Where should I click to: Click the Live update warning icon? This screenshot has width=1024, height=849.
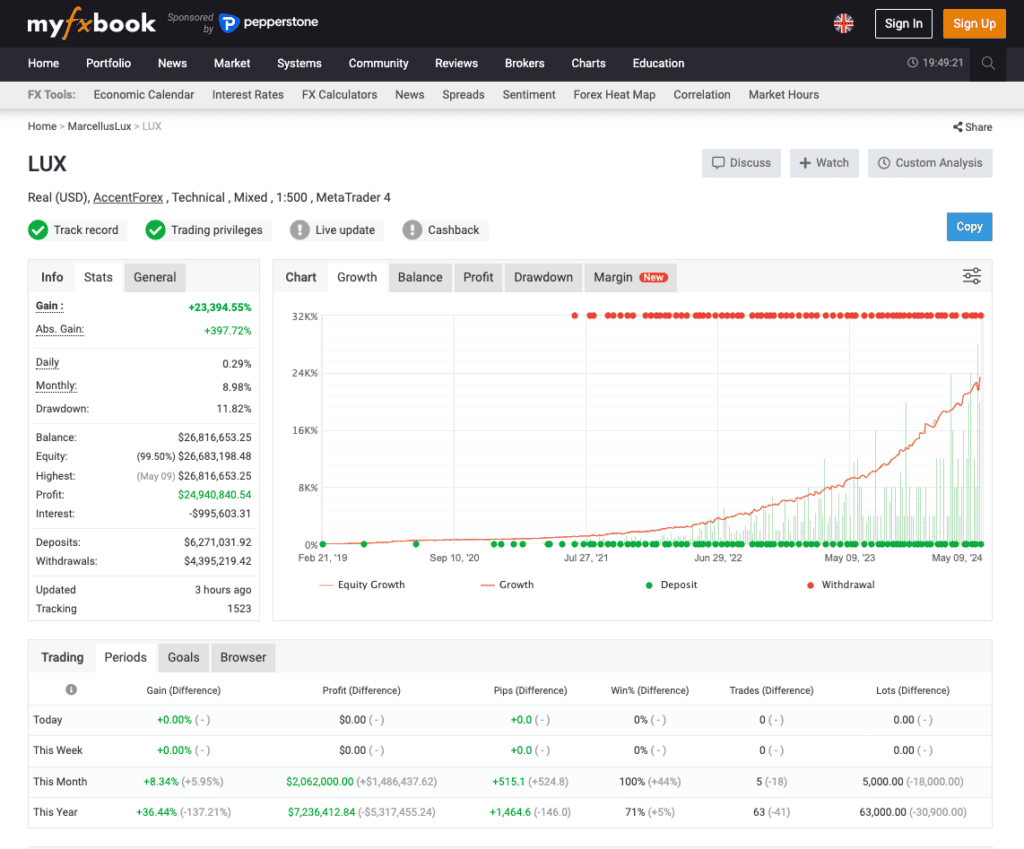[x=300, y=230]
